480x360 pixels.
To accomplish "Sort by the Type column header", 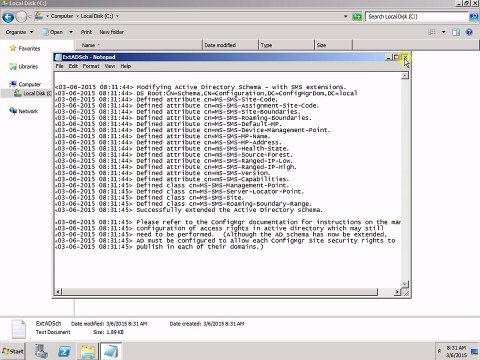I will (286, 45).
